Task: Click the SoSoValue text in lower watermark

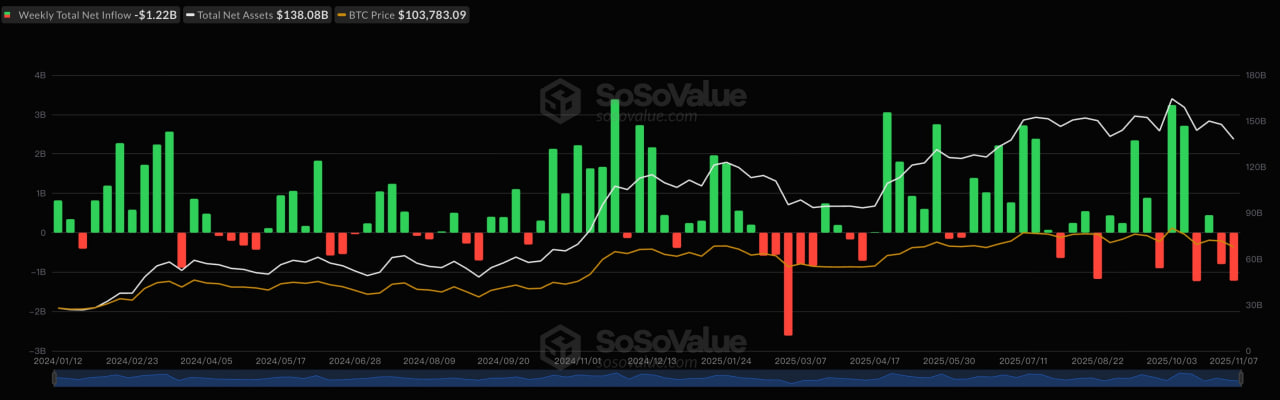Action: tap(670, 342)
